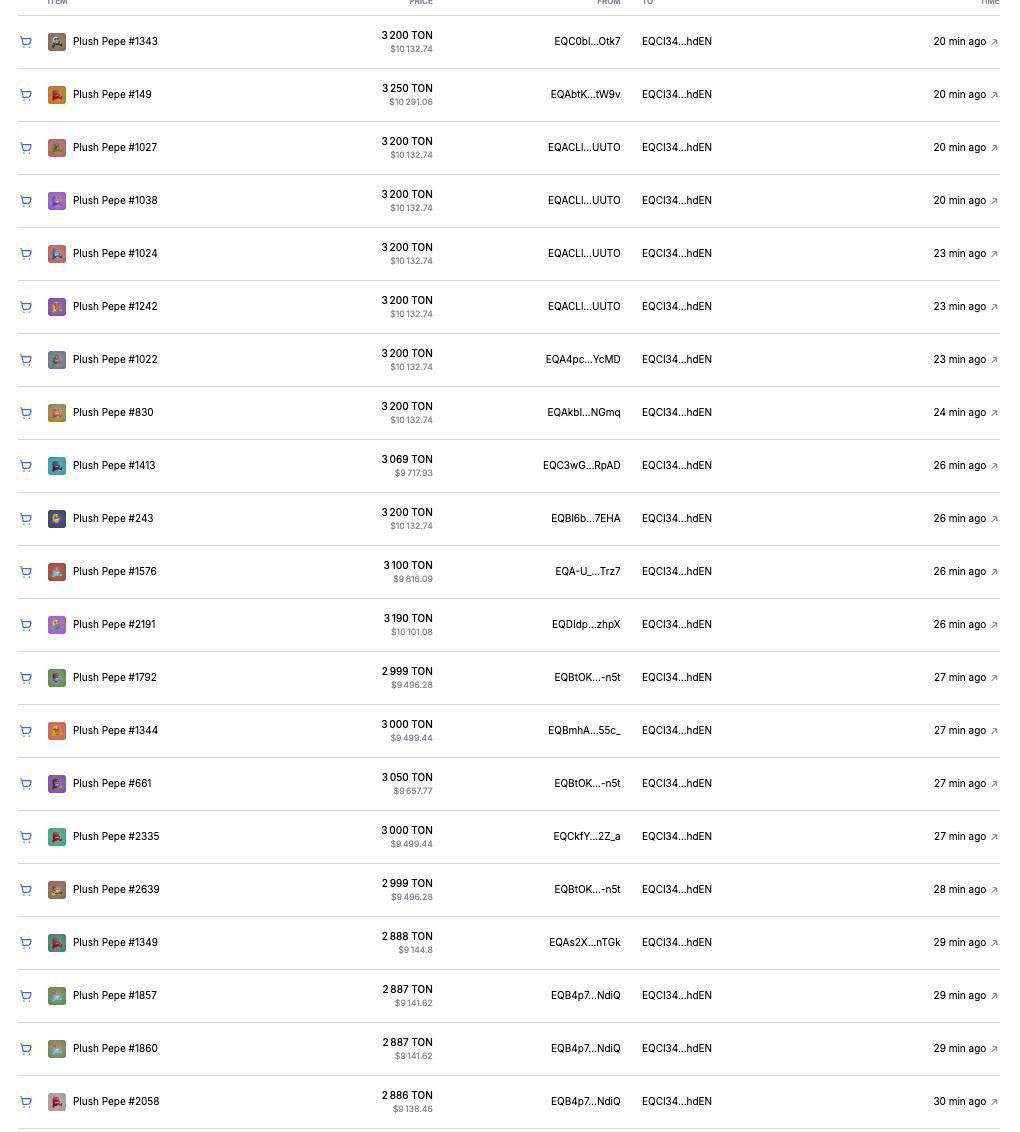
Task: Open the Plush Pepe #2335 item link
Action: tap(115, 837)
